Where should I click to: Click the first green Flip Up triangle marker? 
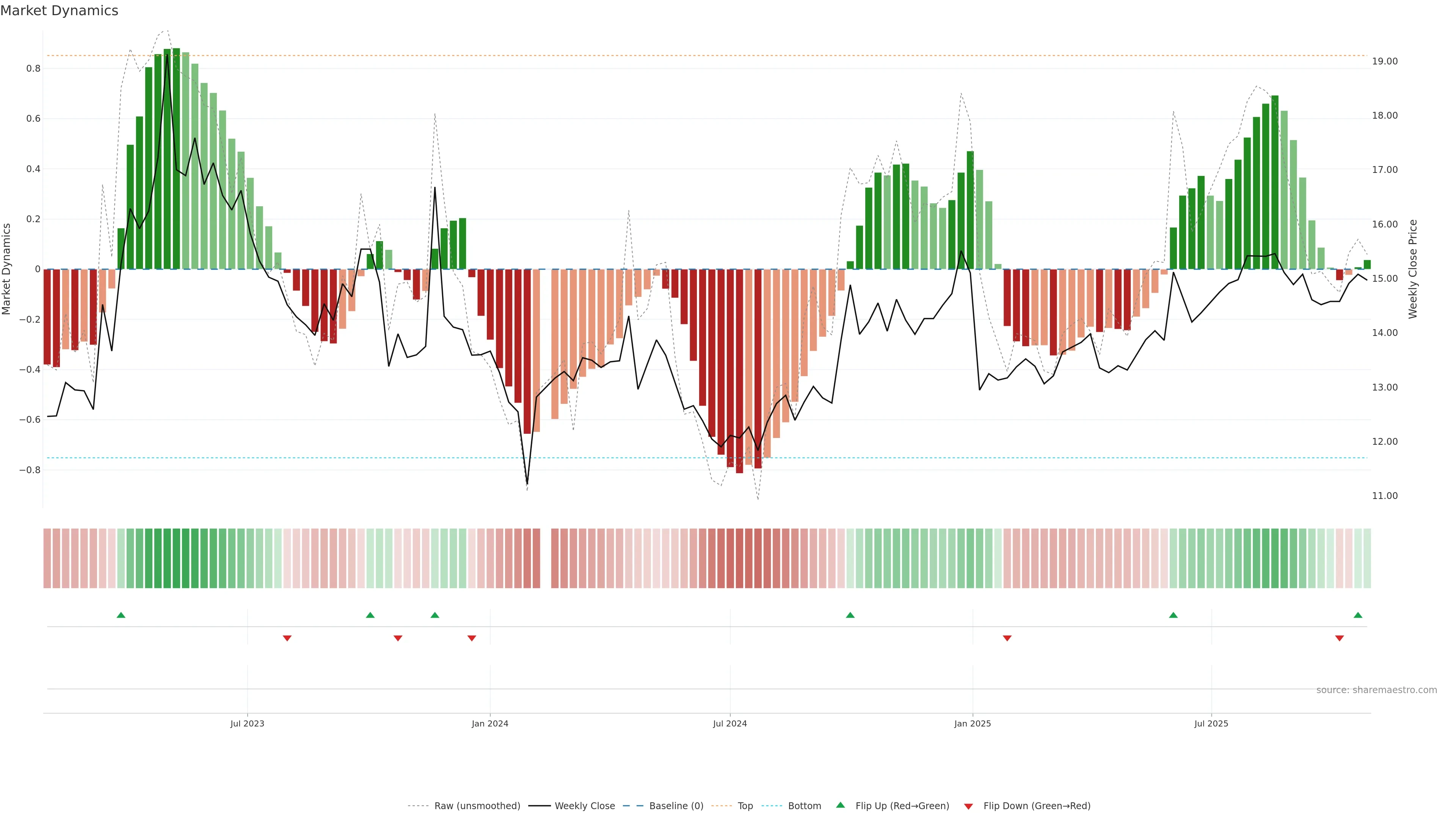point(121,615)
